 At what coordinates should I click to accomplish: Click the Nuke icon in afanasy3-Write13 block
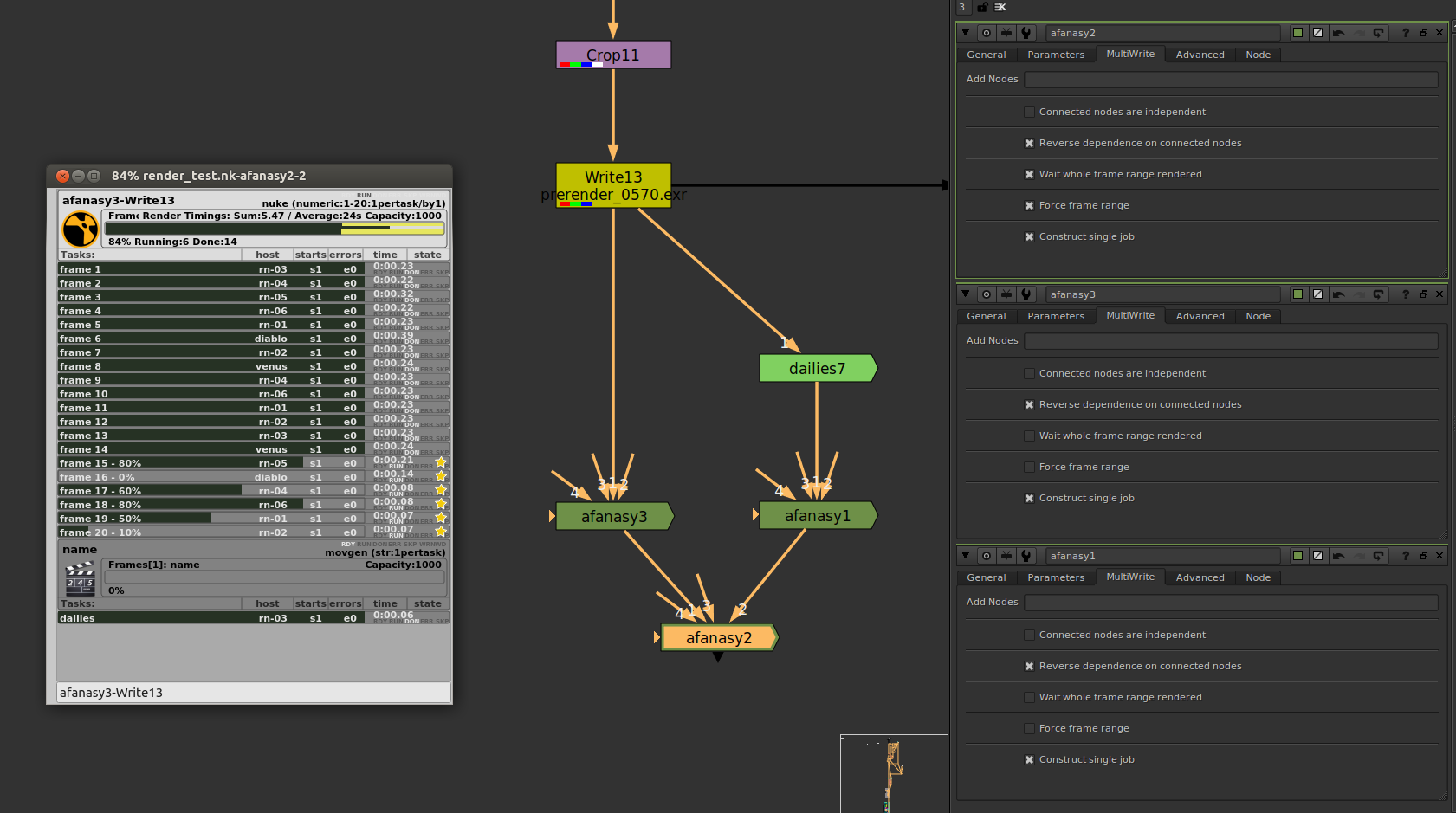tap(80, 229)
